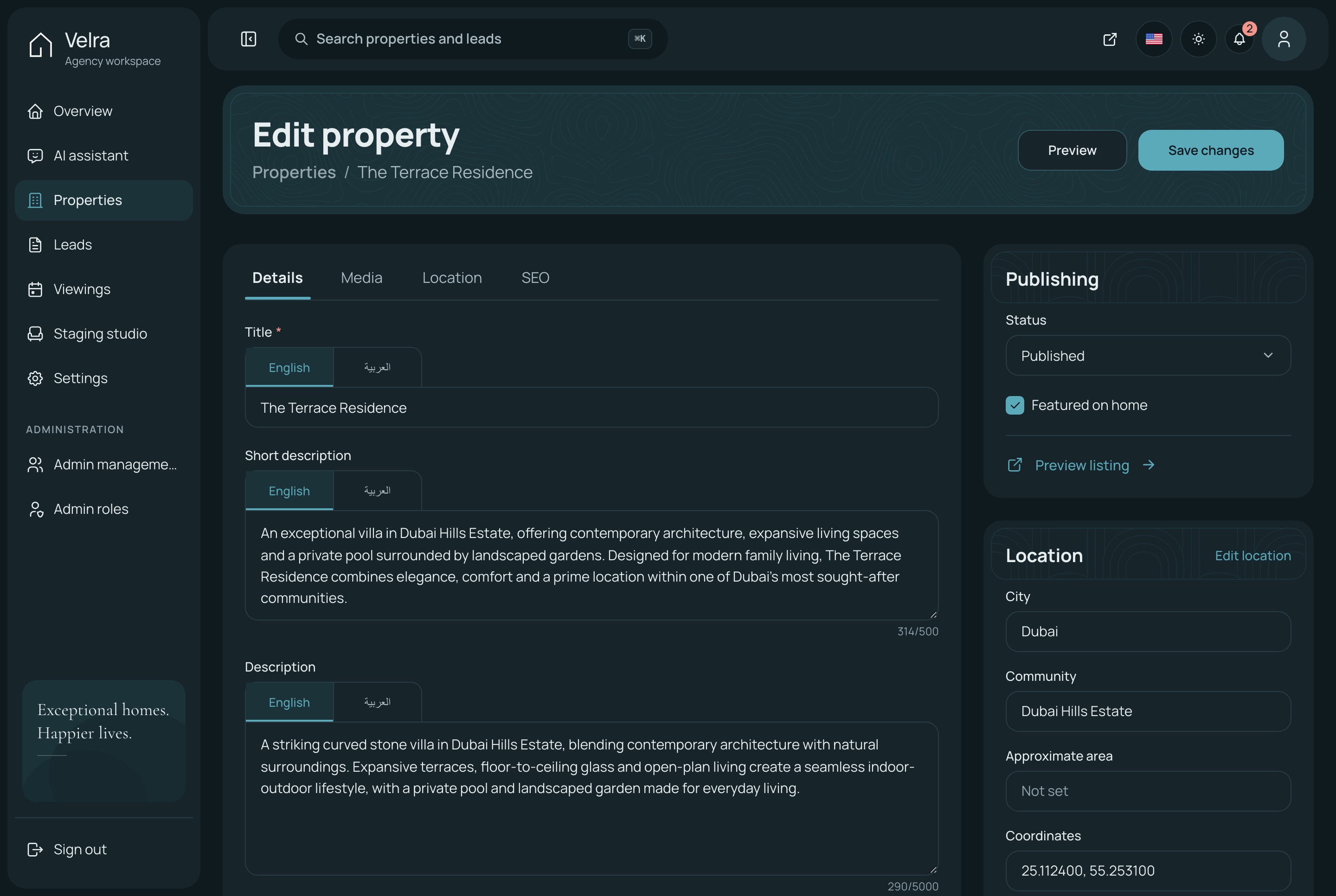Click the Admin management users icon
Screen dimensions: 1336x896
[35, 465]
